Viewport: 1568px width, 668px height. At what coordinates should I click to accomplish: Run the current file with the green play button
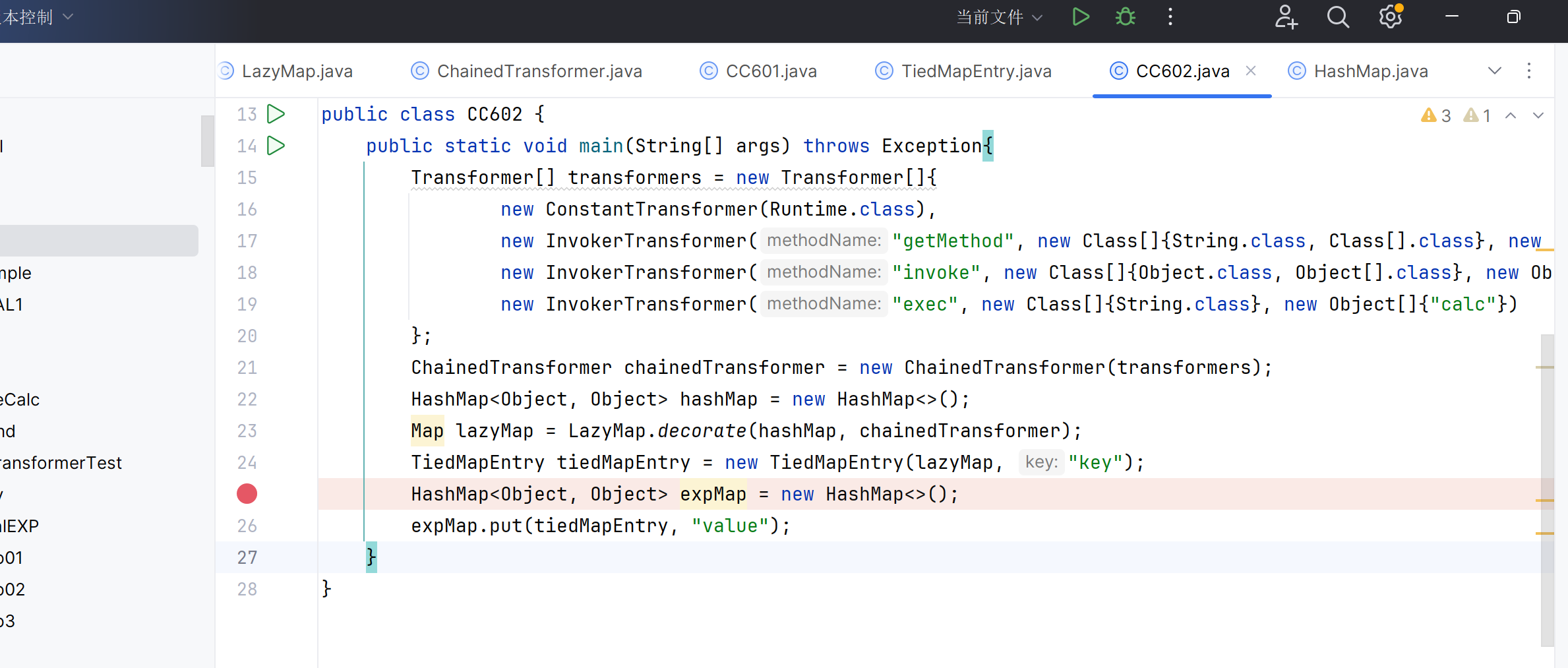[x=1080, y=17]
